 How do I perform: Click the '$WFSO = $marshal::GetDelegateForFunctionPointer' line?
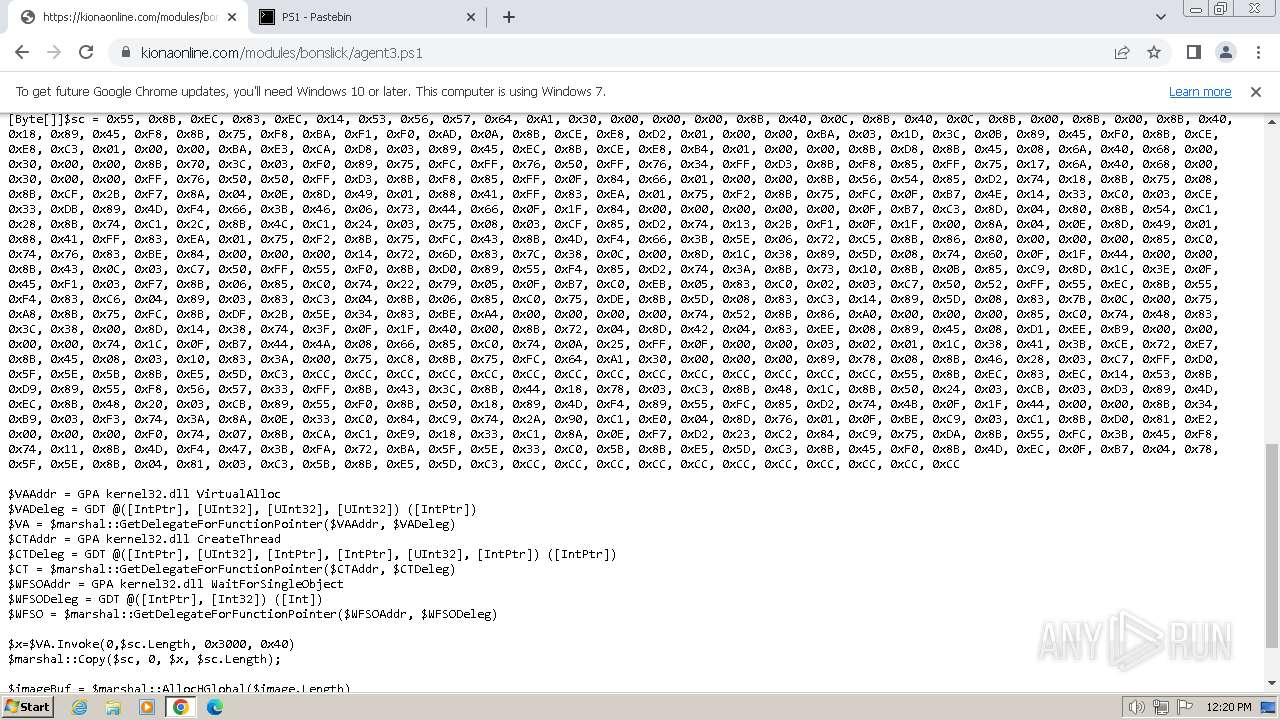pyautogui.click(x=252, y=614)
